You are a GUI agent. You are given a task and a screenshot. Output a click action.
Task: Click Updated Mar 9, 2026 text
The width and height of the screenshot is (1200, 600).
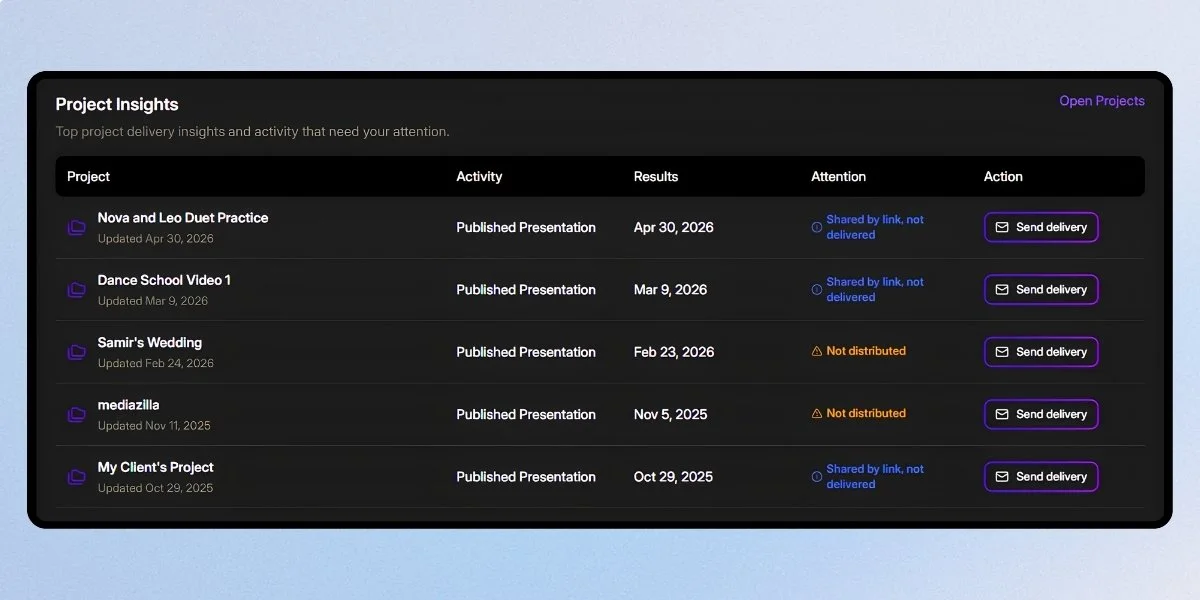click(x=153, y=301)
